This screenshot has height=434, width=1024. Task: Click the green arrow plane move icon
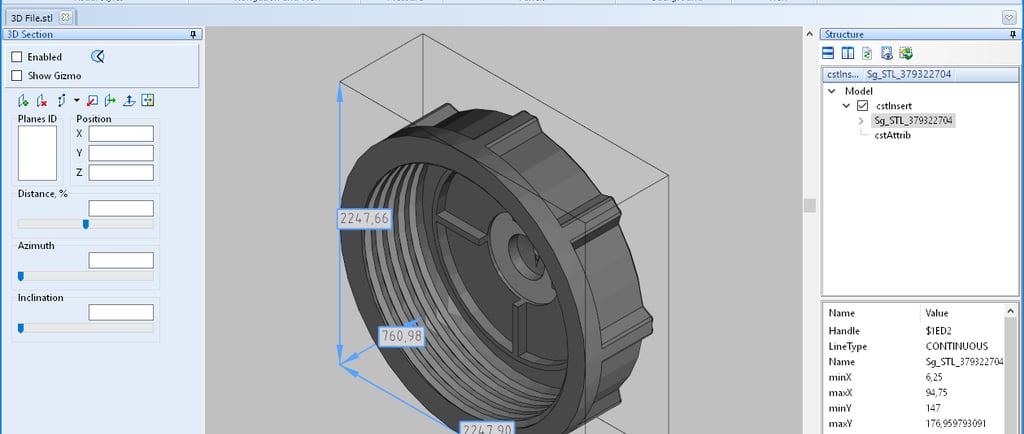(x=110, y=101)
